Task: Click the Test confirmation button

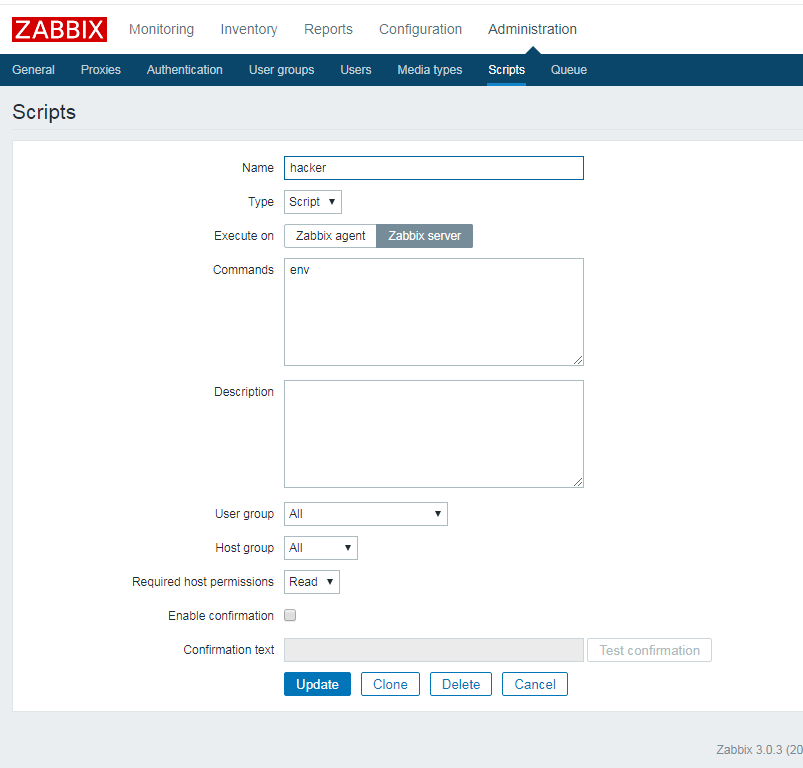Action: point(649,650)
